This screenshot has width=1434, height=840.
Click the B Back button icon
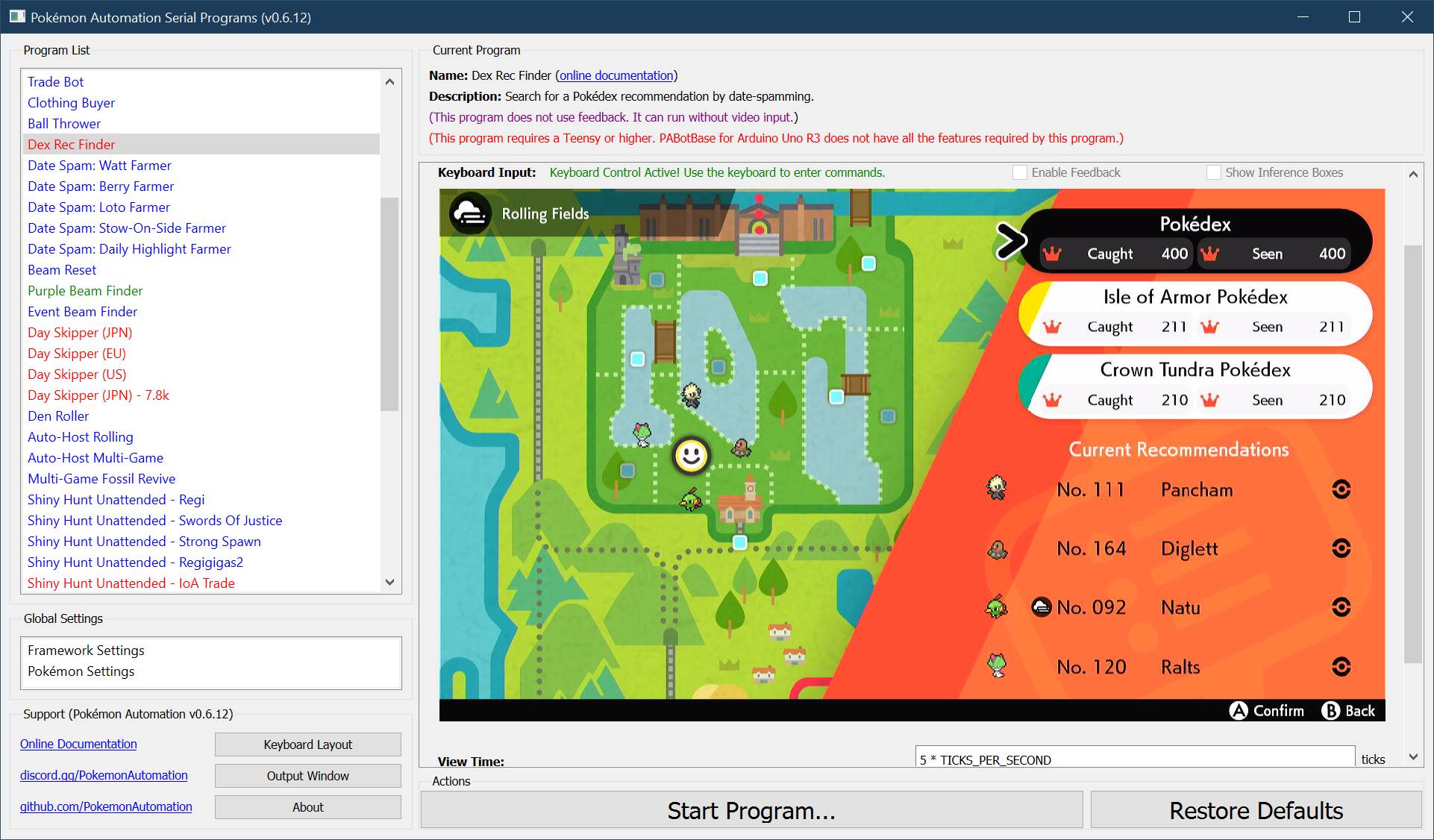tap(1330, 710)
